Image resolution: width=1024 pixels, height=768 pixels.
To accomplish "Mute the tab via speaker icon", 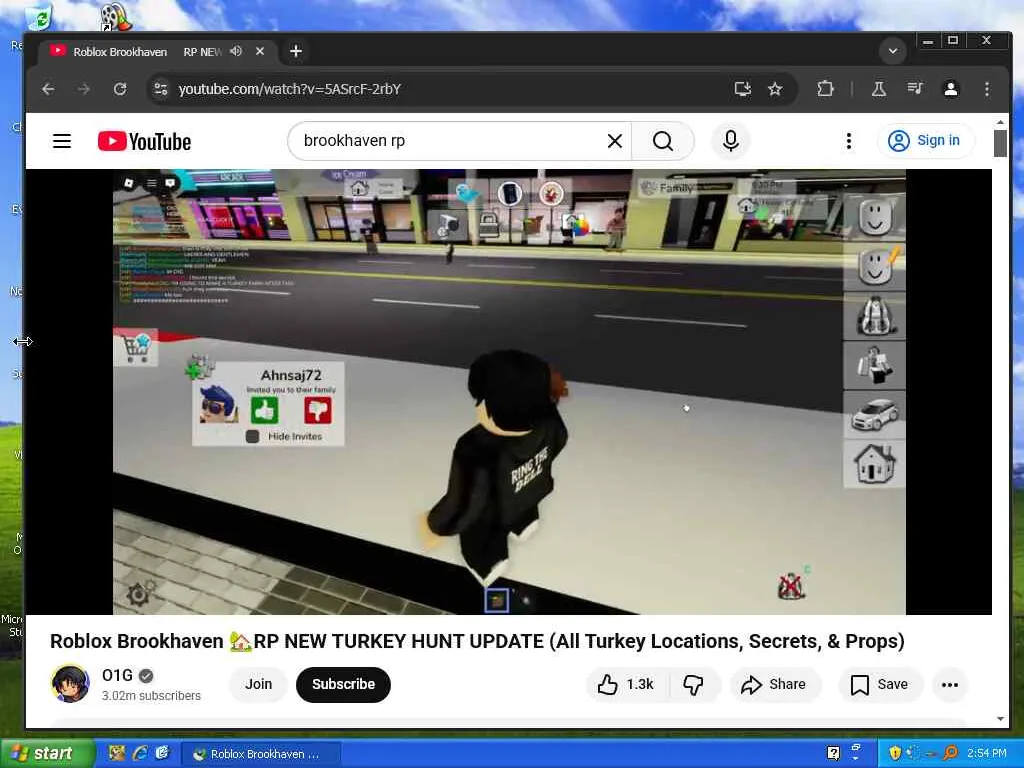I will click(236, 51).
